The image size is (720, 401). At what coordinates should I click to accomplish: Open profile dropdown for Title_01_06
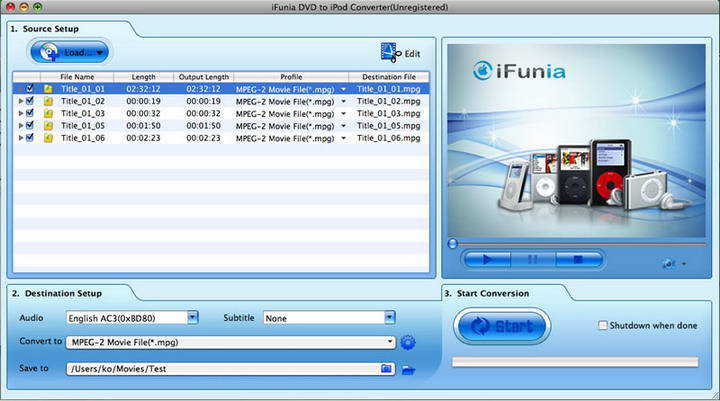tap(343, 138)
